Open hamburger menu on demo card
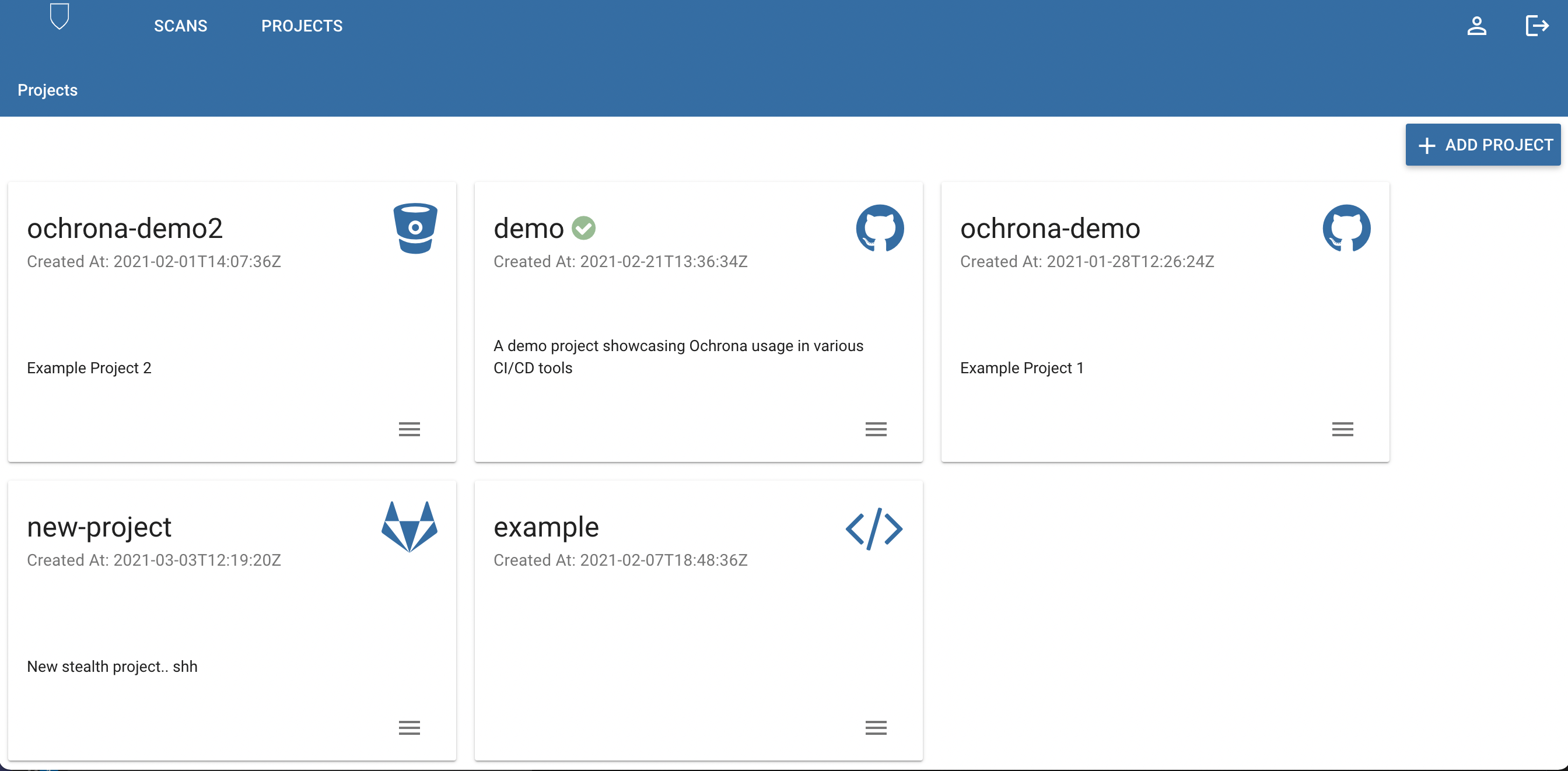Viewport: 1568px width, 771px height. point(876,429)
